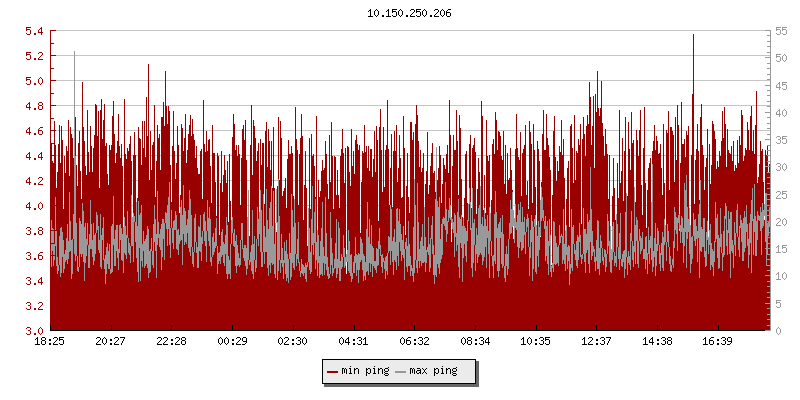The height and width of the screenshot is (400, 800).
Task: Click the min ping red legend swatch
Action: click(x=332, y=371)
